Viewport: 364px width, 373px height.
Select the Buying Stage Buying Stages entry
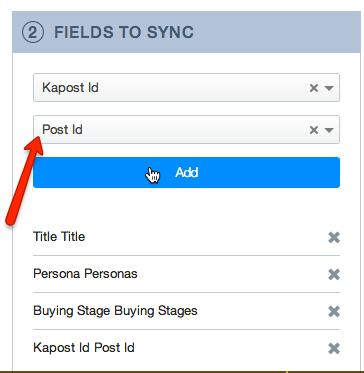(115, 311)
